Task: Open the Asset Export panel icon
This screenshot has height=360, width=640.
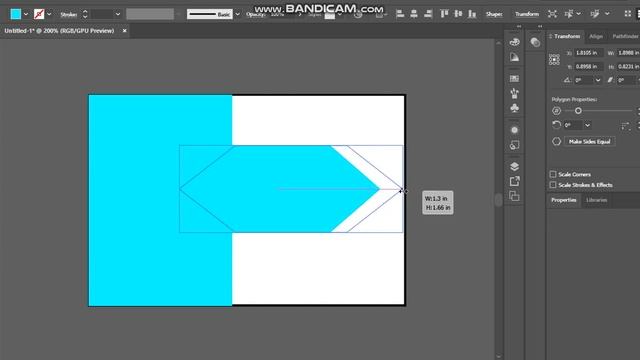Action: tap(514, 181)
